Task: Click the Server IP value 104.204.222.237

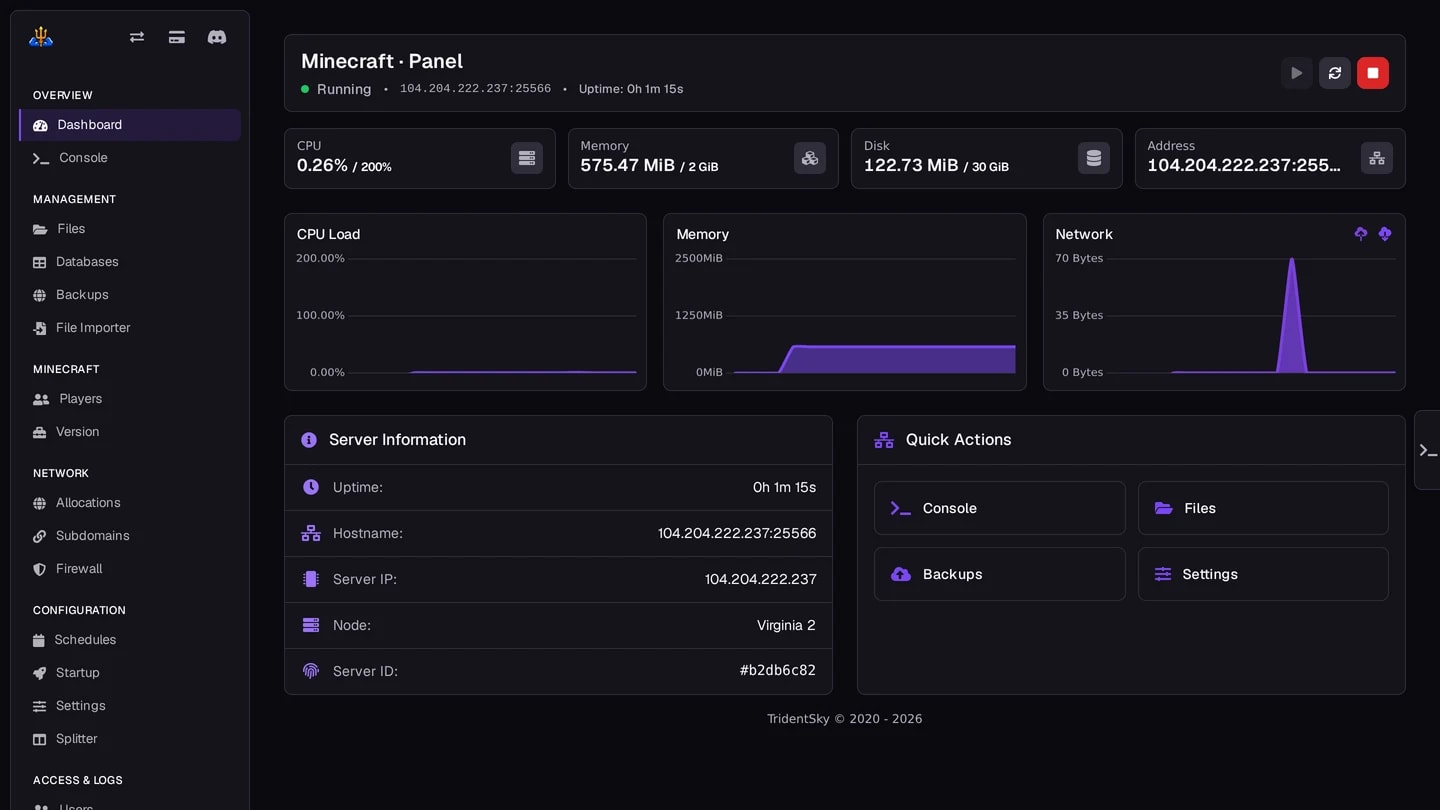Action: 760,579
